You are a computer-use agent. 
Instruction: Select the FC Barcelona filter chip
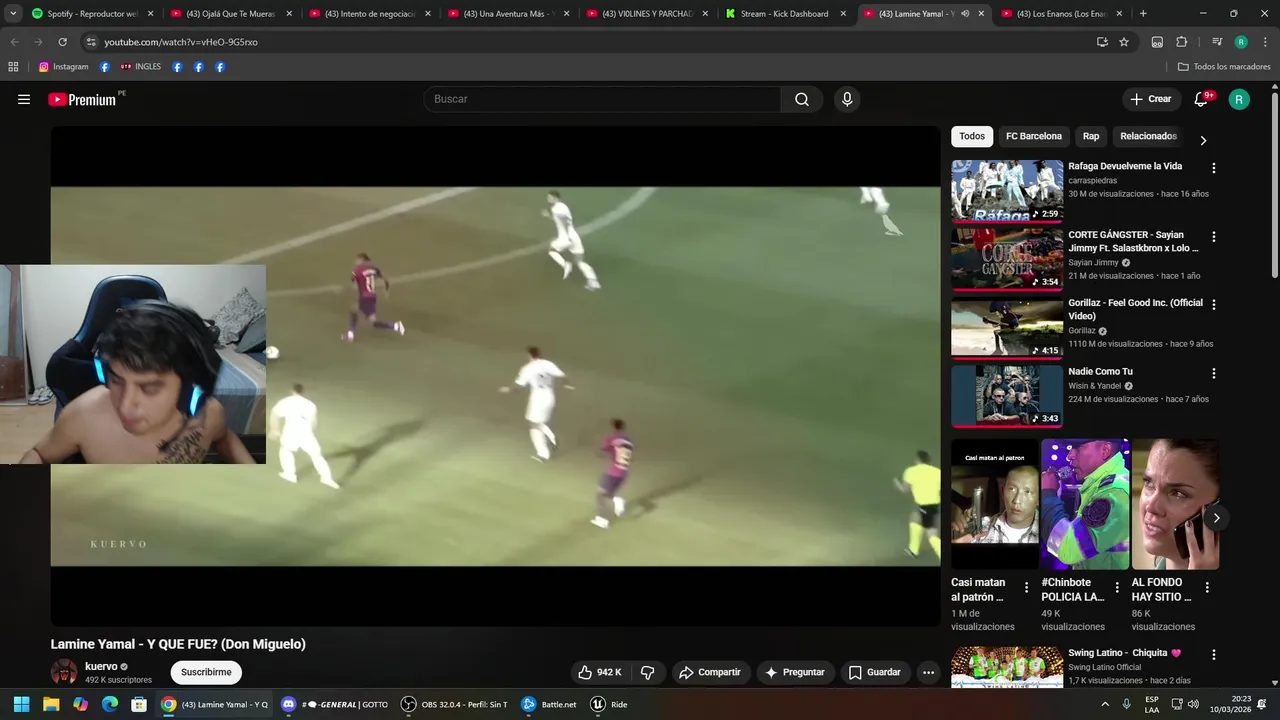pos(1034,136)
